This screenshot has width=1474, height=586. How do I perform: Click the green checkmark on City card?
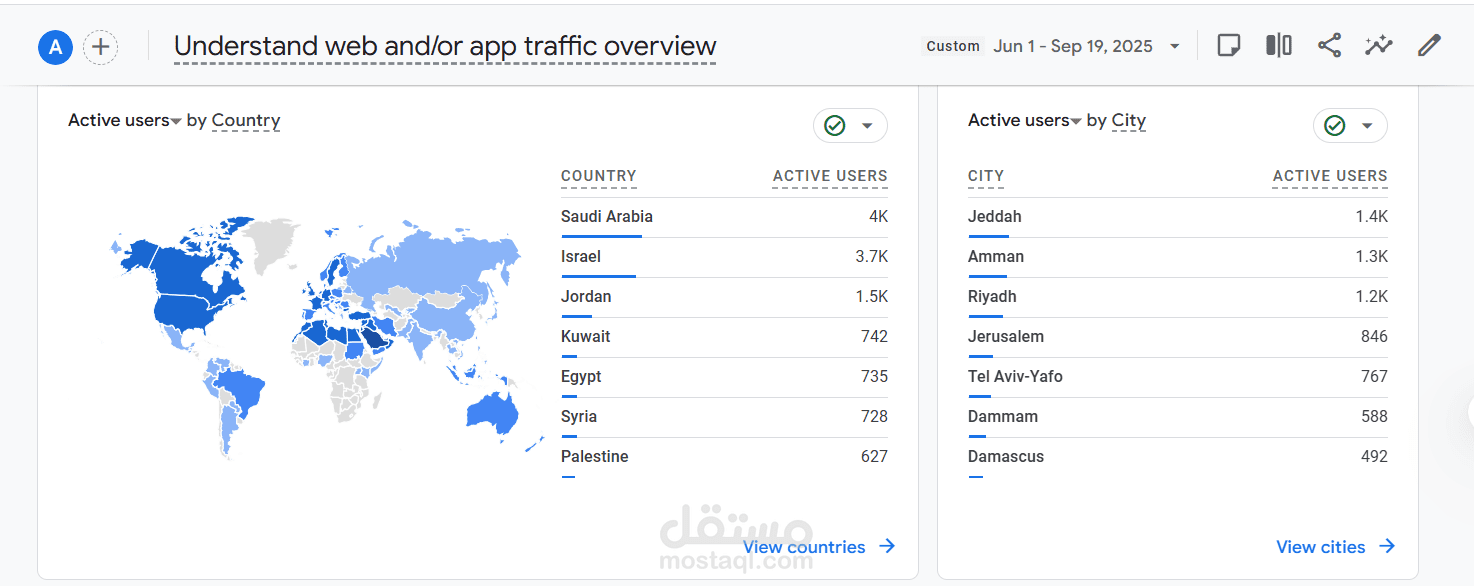pyautogui.click(x=1335, y=126)
